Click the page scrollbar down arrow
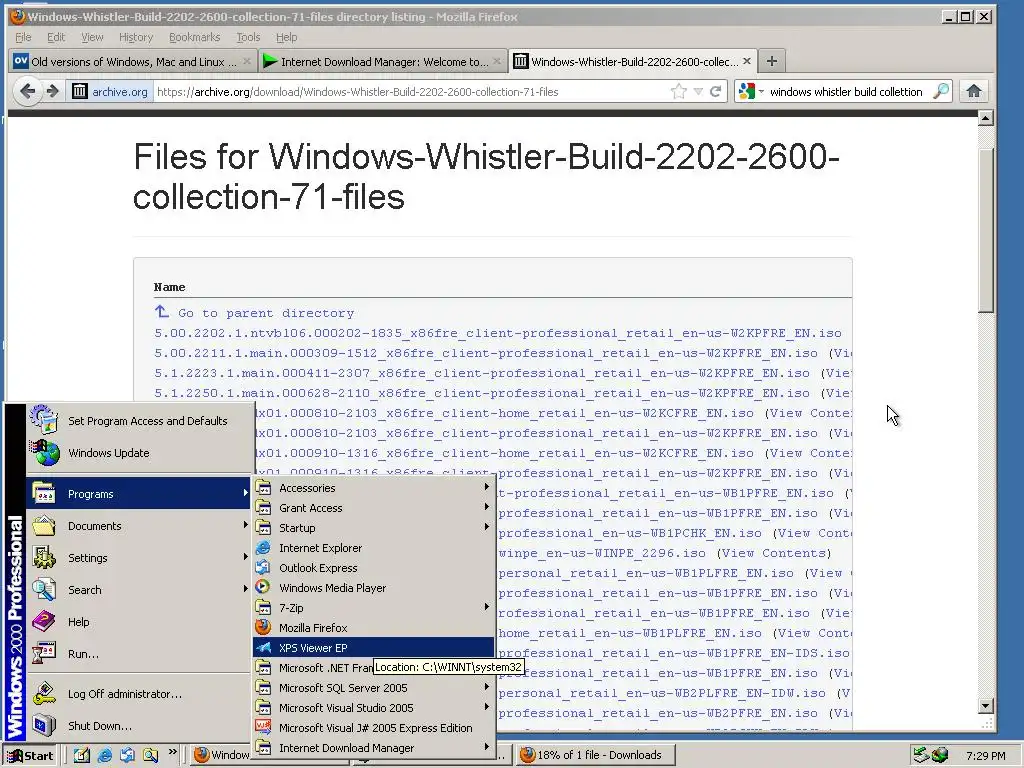Screen dimensions: 1024x768 click(986, 706)
